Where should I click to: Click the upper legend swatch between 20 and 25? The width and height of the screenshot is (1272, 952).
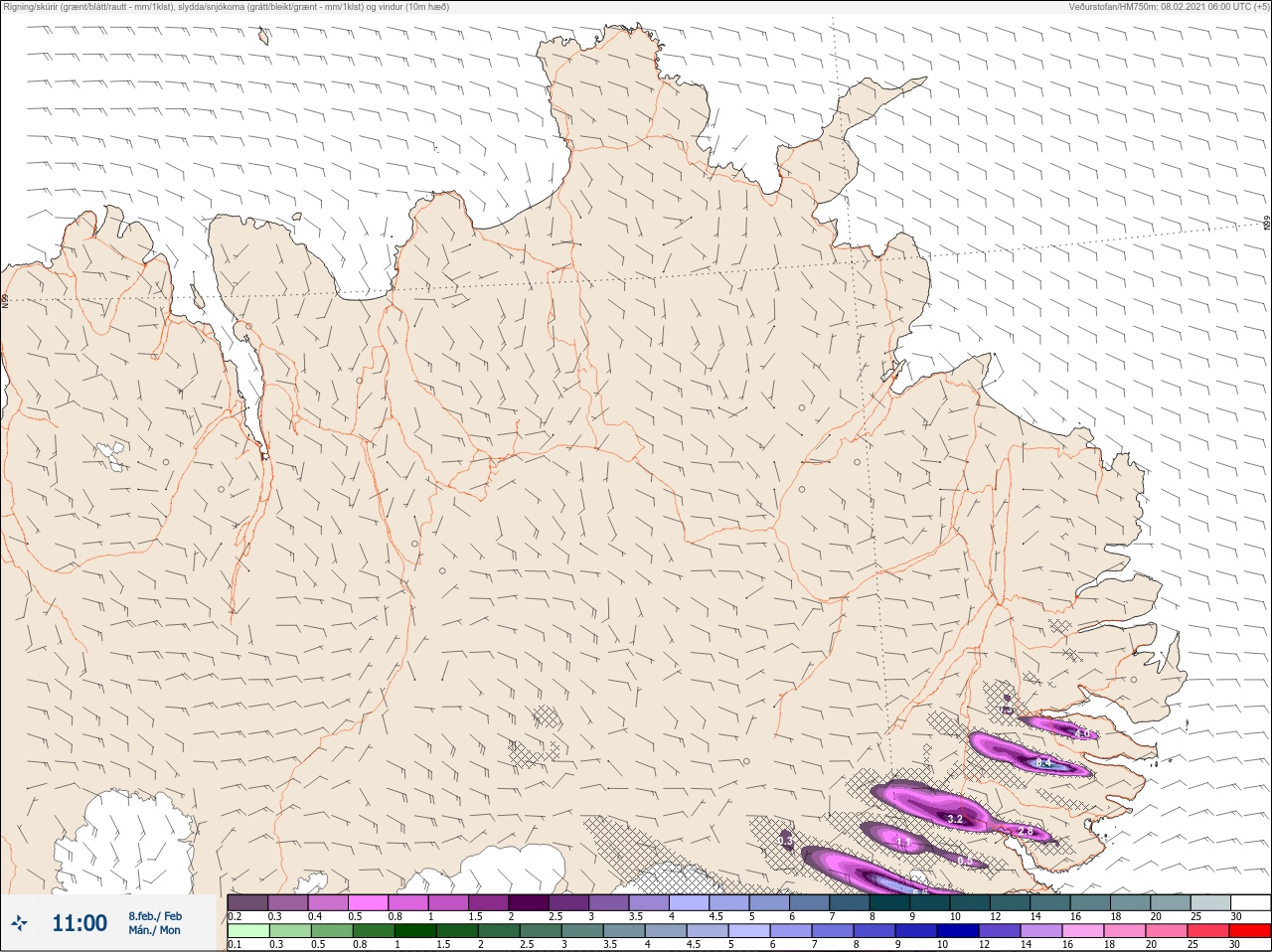(1173, 902)
